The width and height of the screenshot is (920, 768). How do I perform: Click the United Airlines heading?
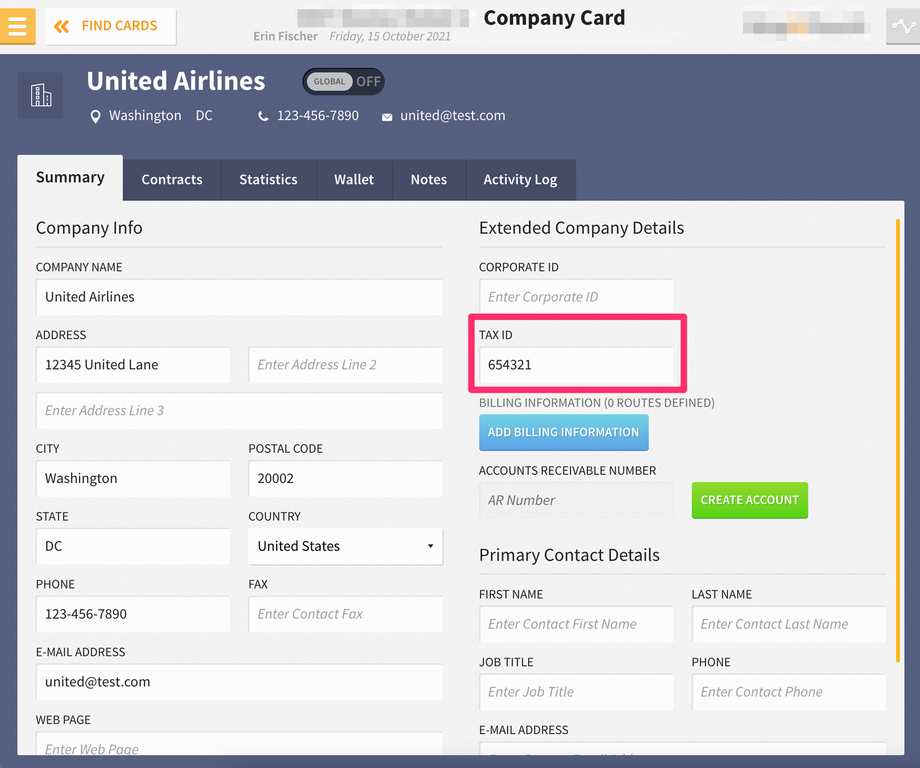(x=176, y=81)
